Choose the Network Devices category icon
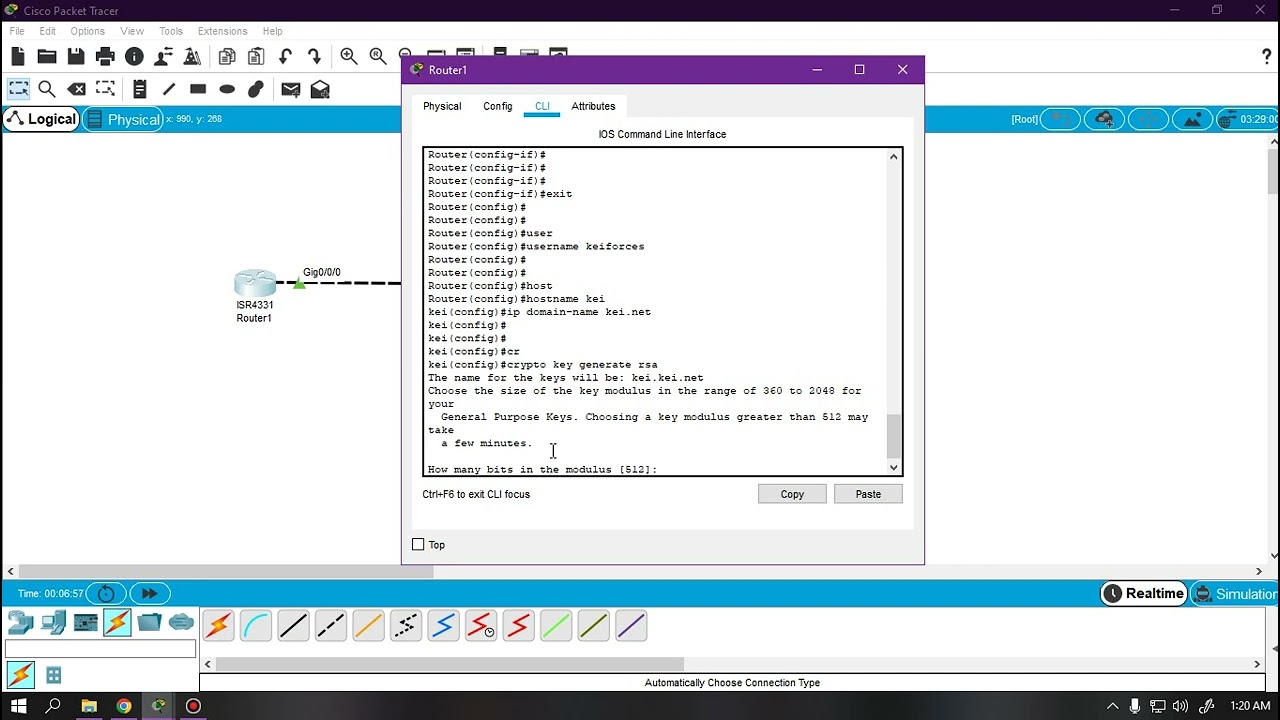The height and width of the screenshot is (720, 1280). (21, 624)
